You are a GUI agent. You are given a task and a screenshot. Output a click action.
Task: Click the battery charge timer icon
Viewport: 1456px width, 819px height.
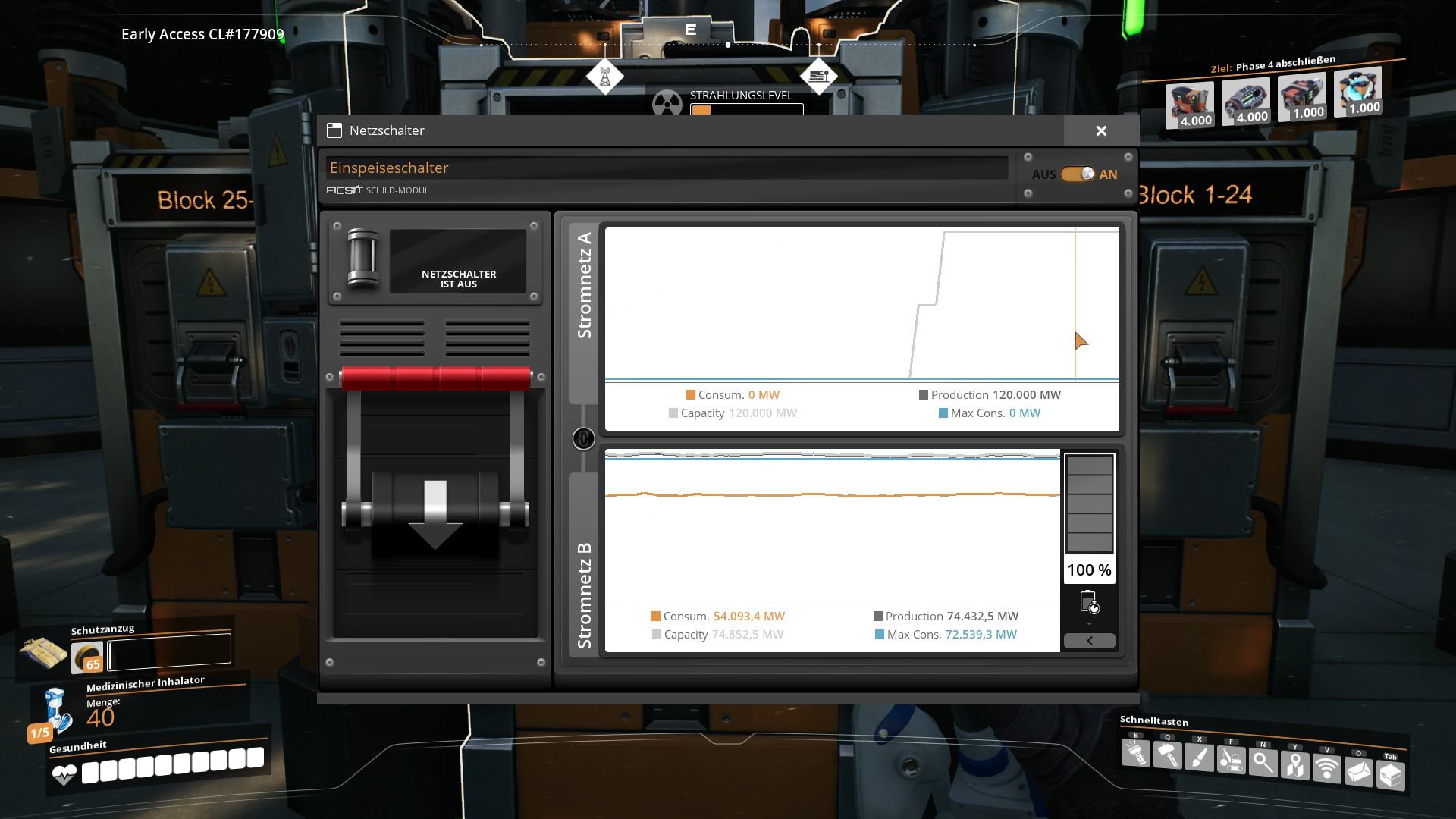click(1090, 602)
